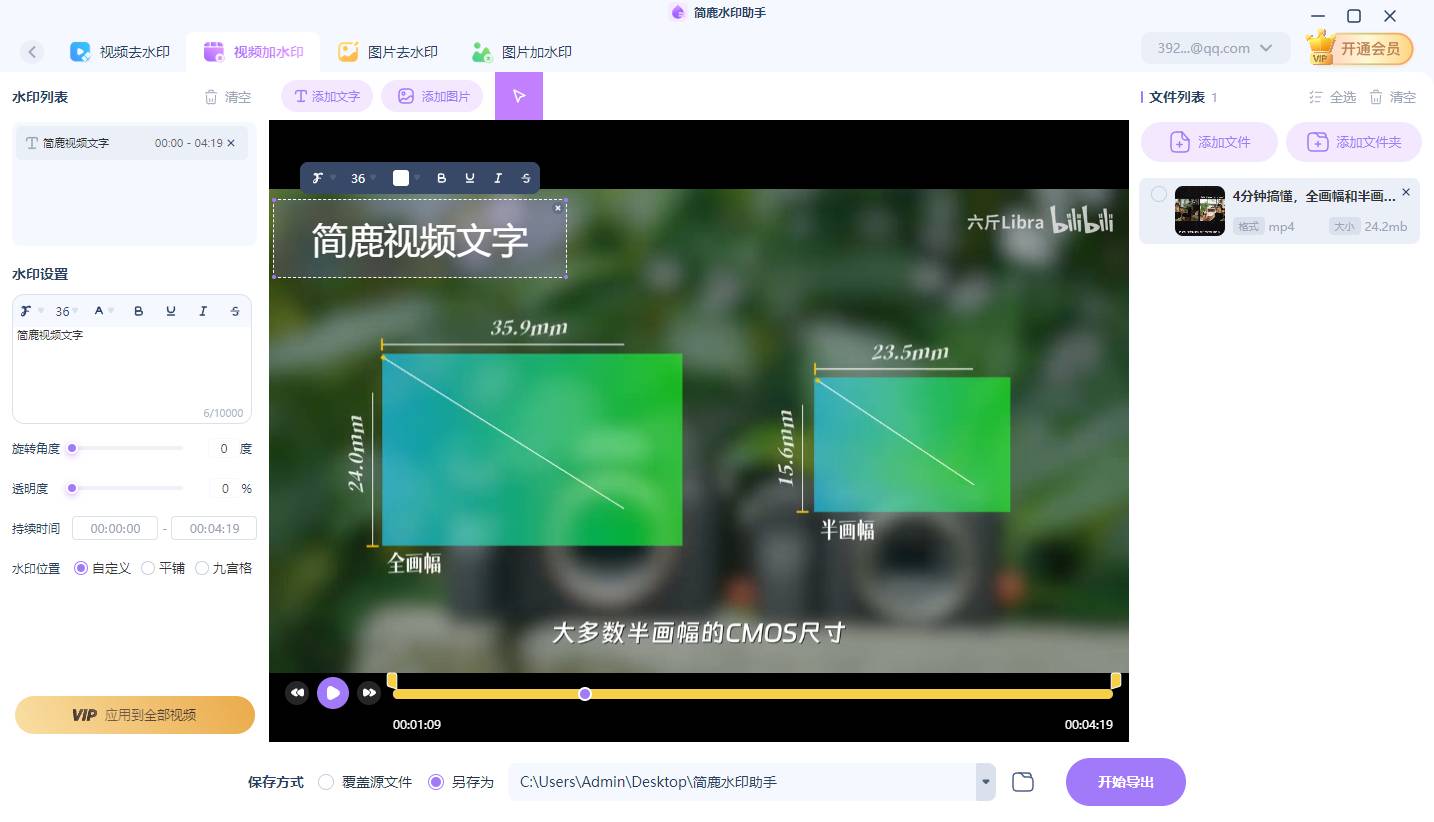Start export with the 开始导出 button

[1125, 782]
